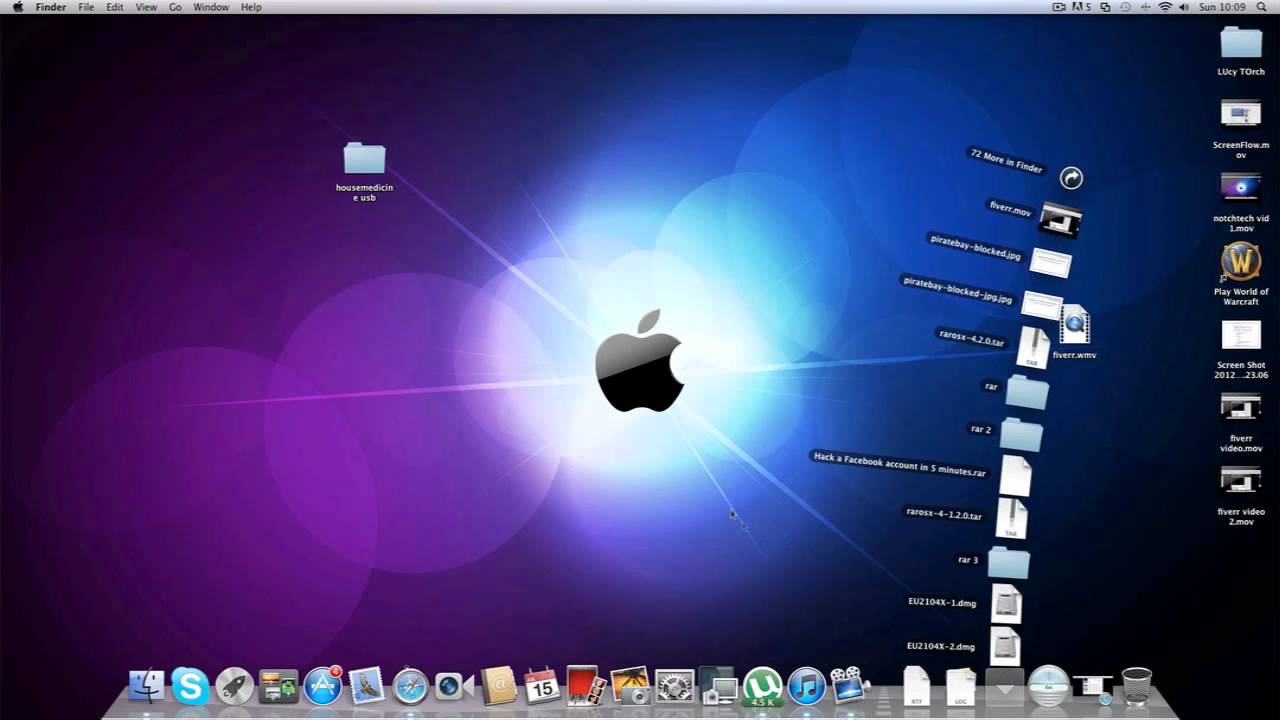
Task: Open FaceTime camera icon in dock
Action: click(x=454, y=686)
